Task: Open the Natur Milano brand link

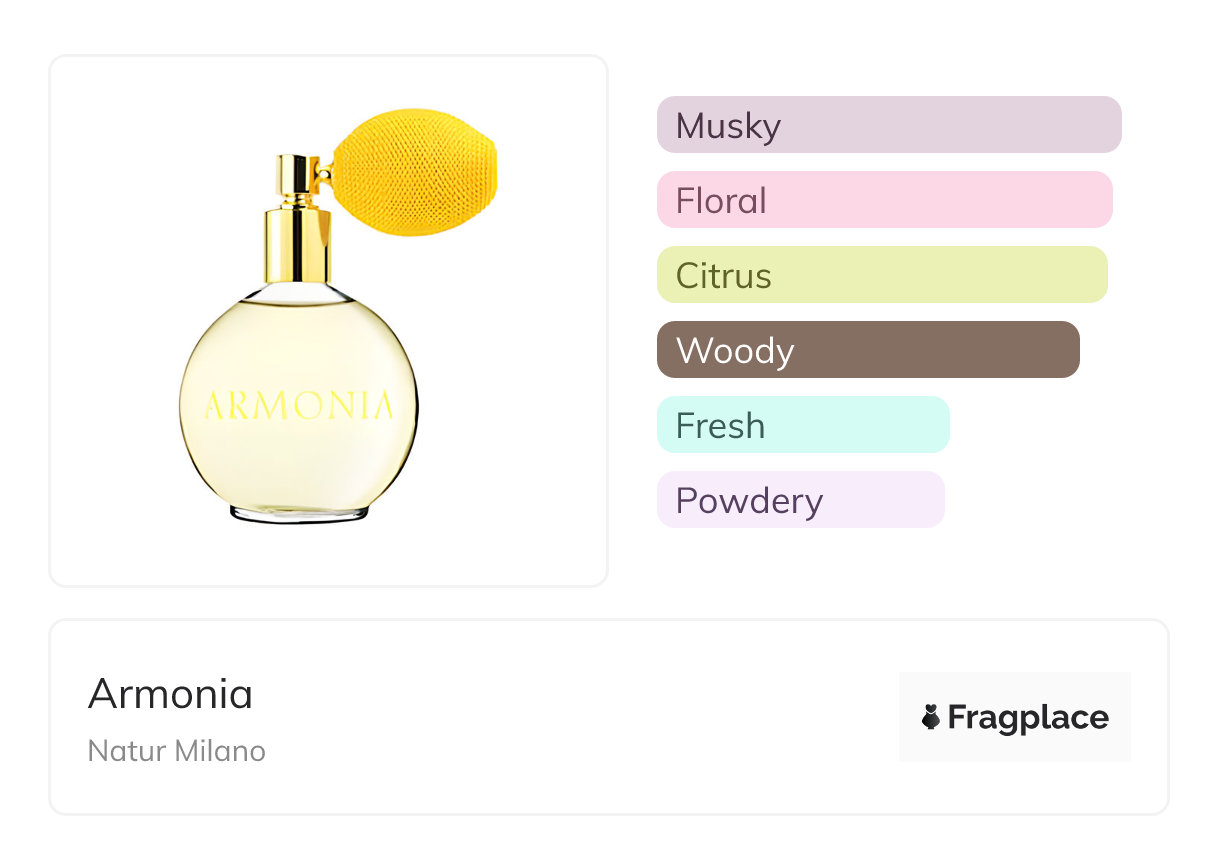Action: coord(177,751)
